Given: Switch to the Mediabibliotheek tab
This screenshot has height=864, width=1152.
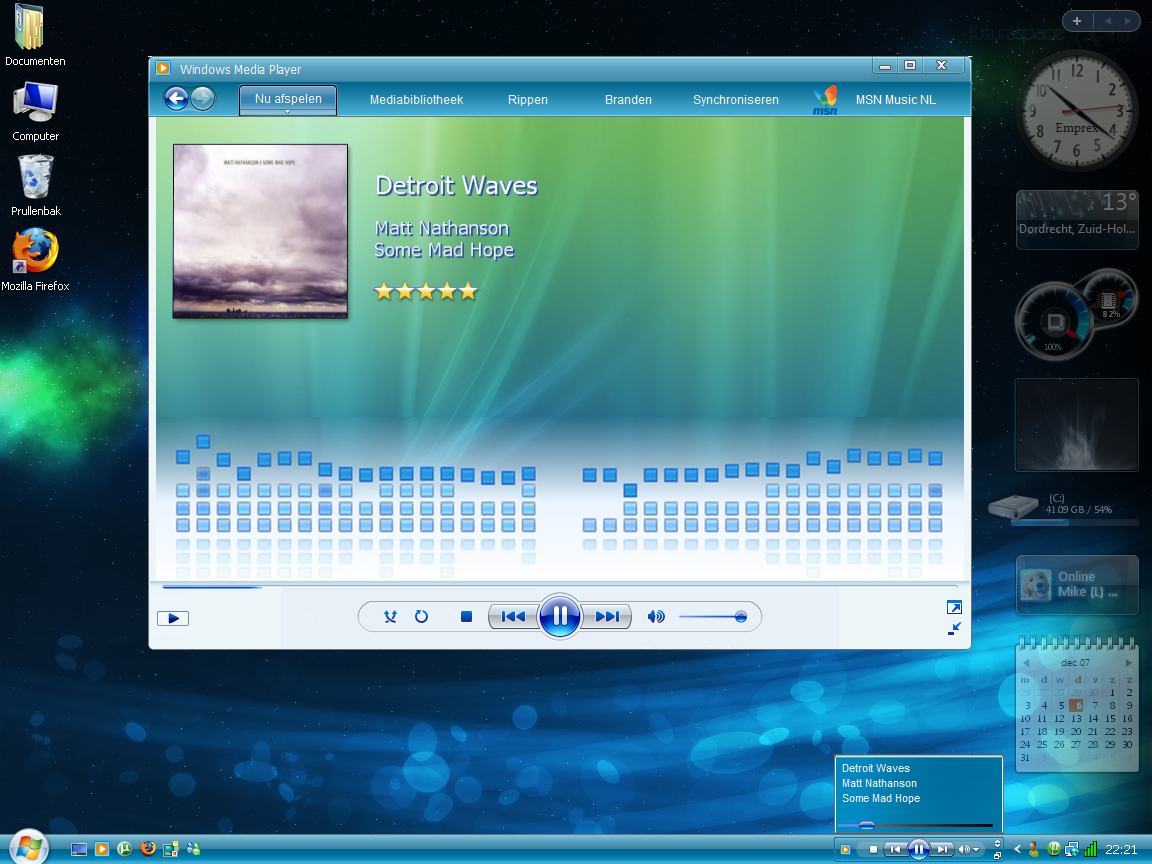Looking at the screenshot, I should (x=416, y=99).
